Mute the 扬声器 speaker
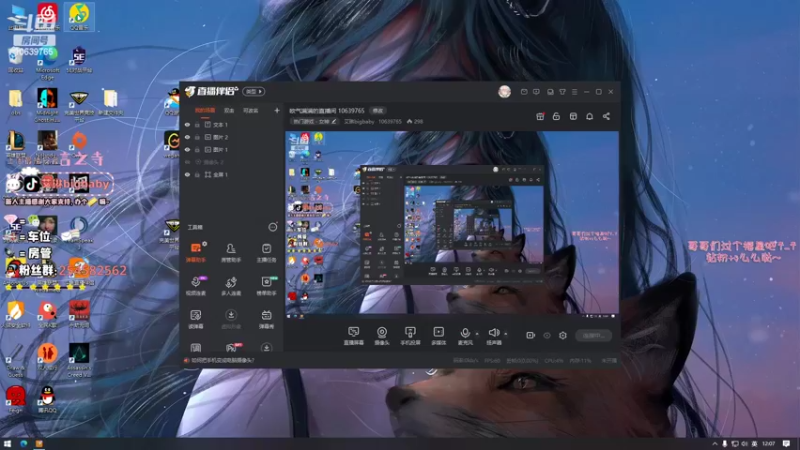Screen dimensions: 800x450 click(x=493, y=336)
